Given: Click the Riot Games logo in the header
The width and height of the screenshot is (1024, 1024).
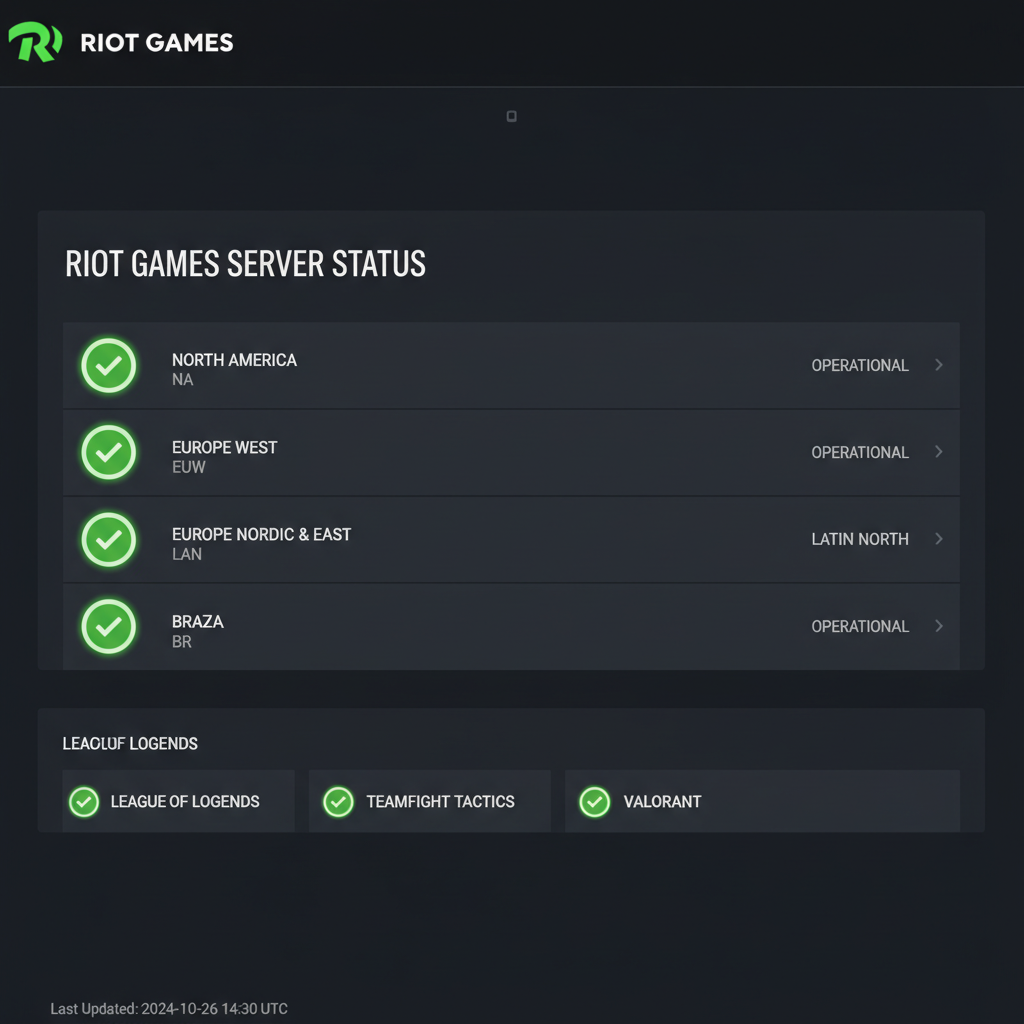Looking at the screenshot, I should (34, 42).
